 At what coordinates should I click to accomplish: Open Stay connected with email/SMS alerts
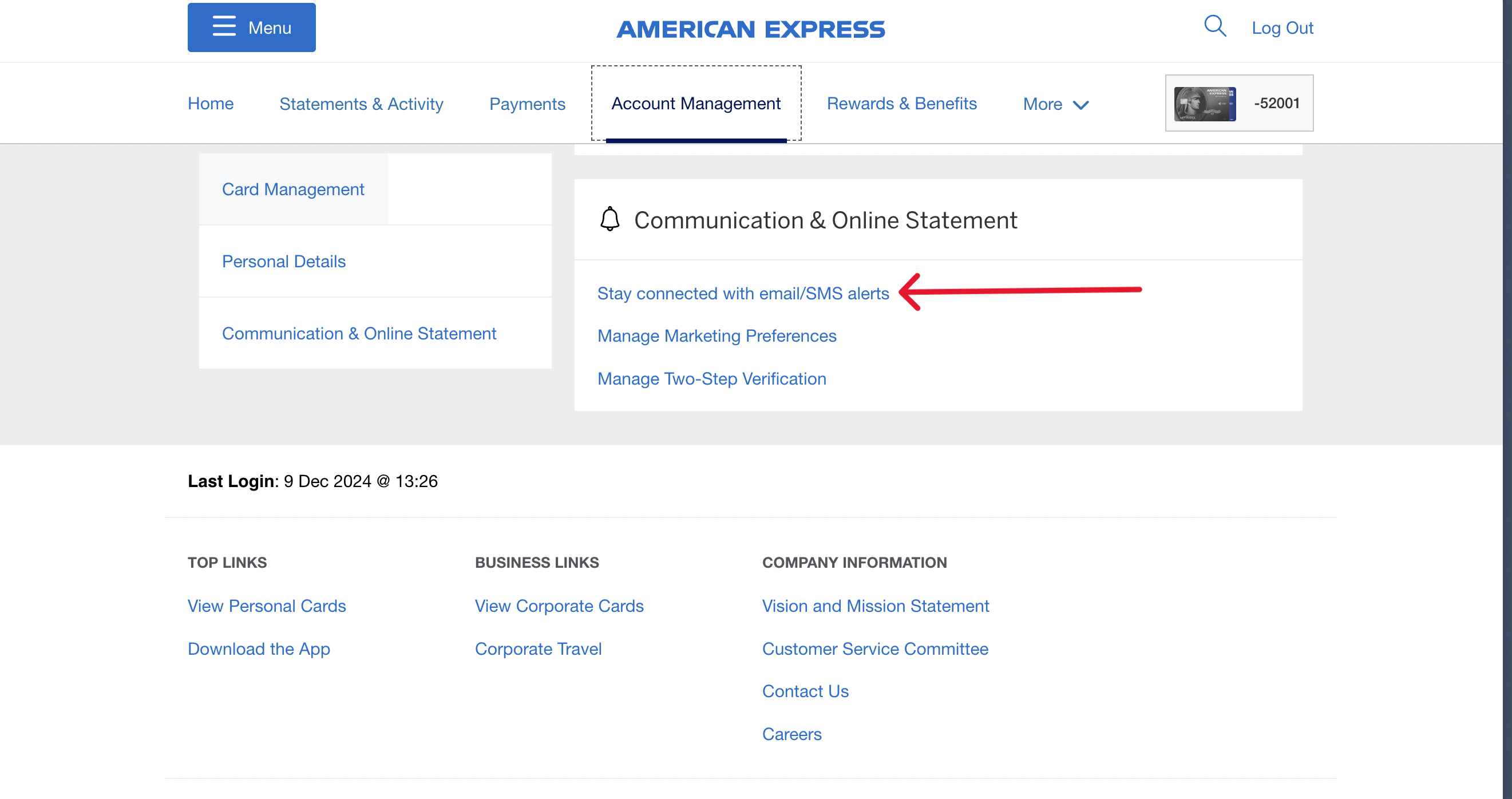click(742, 293)
